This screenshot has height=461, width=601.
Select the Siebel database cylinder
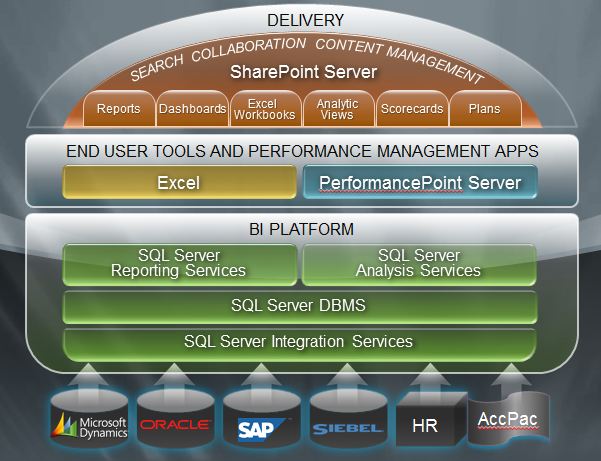348,418
